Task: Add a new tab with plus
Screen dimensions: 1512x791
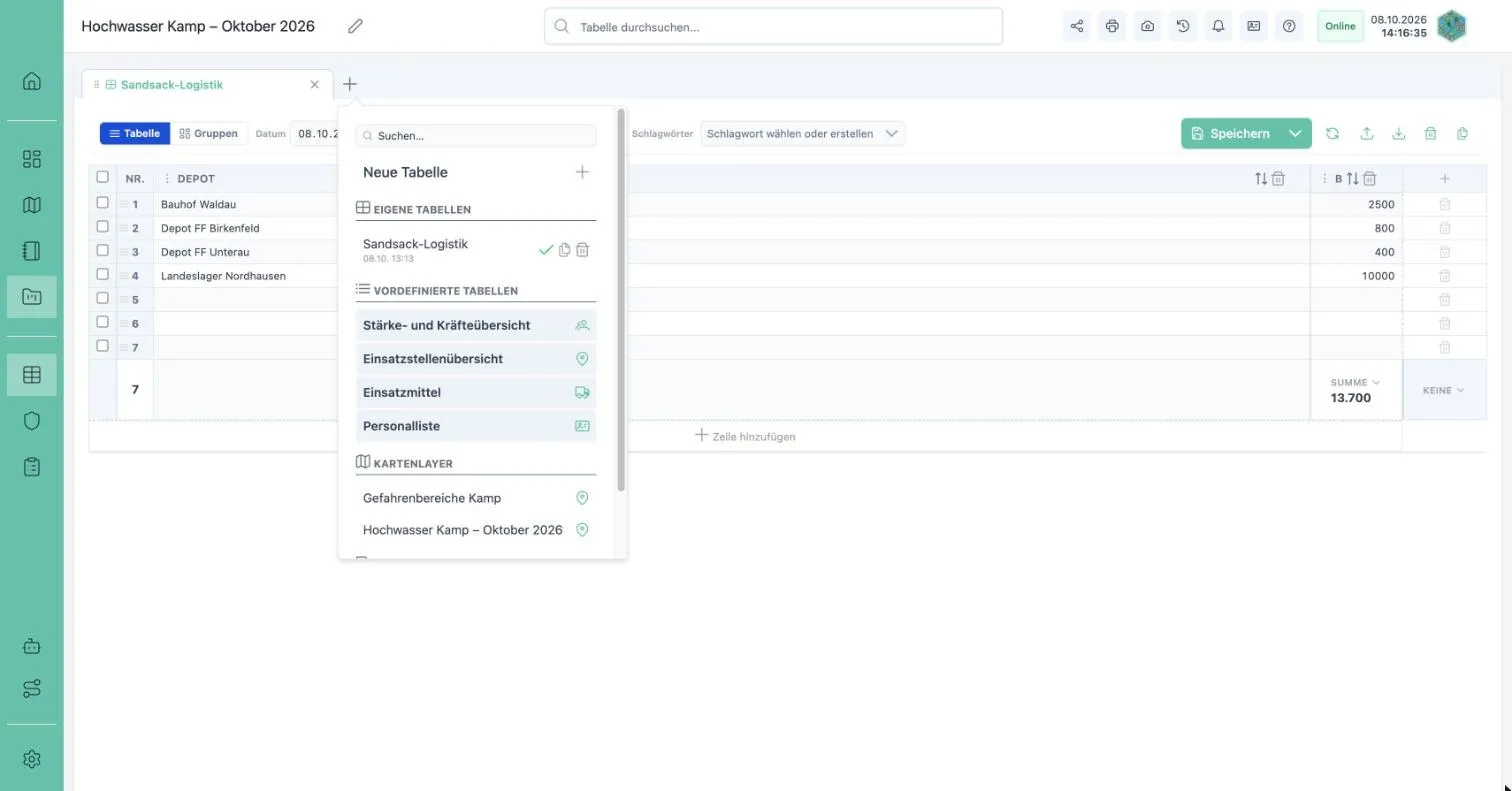Action: coord(349,85)
